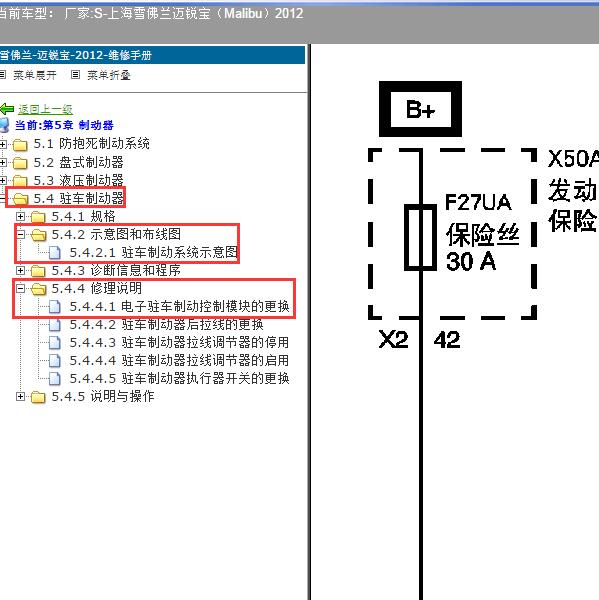This screenshot has height=600, width=599.
Task: Select 5.4.3 诊断信息和程序 tree item
Action: click(x=116, y=271)
